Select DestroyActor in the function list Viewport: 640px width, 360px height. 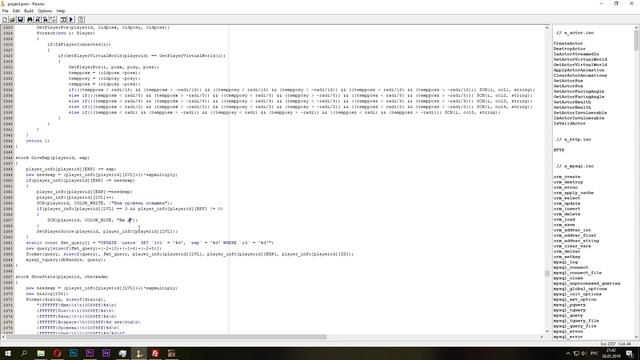(569, 49)
